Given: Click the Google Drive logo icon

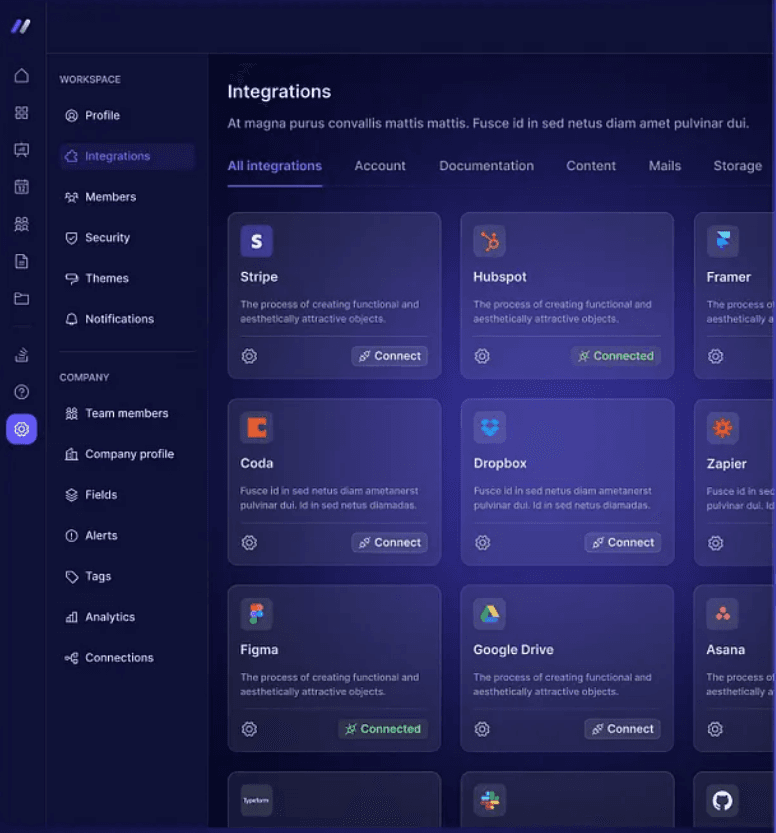Looking at the screenshot, I should (x=490, y=614).
